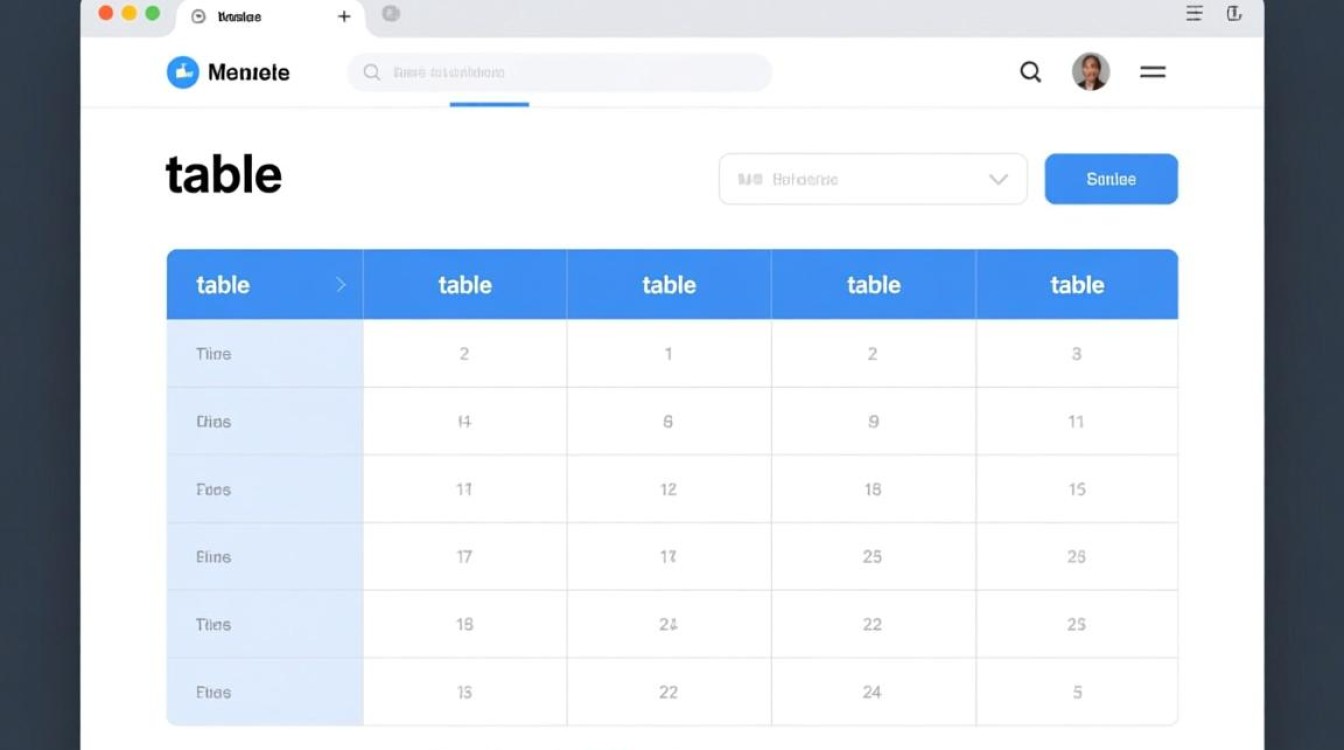Click the red traffic light control
Screen dimensions: 1344x750
104,15
